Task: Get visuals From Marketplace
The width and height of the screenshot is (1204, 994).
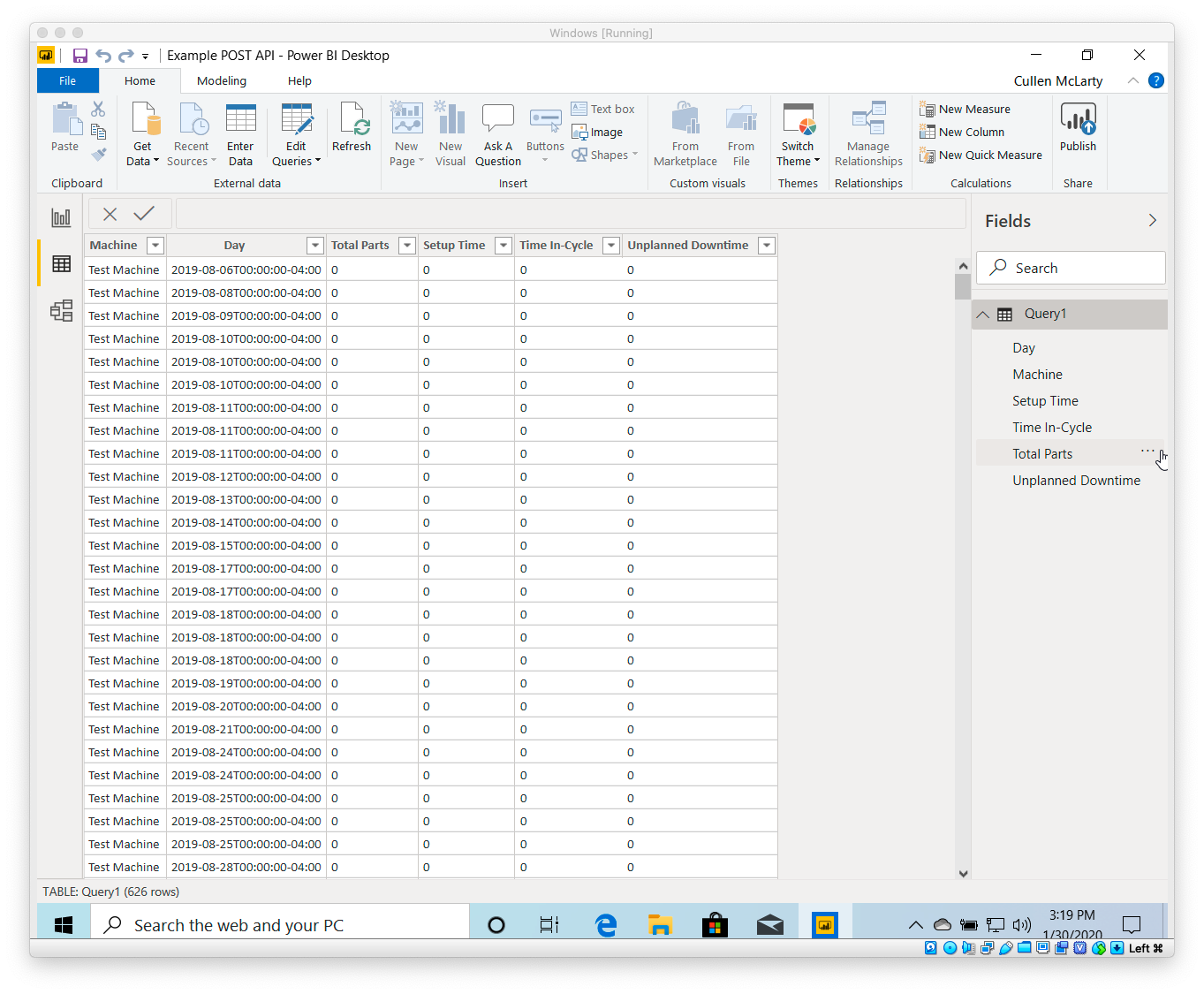Action: (x=685, y=134)
